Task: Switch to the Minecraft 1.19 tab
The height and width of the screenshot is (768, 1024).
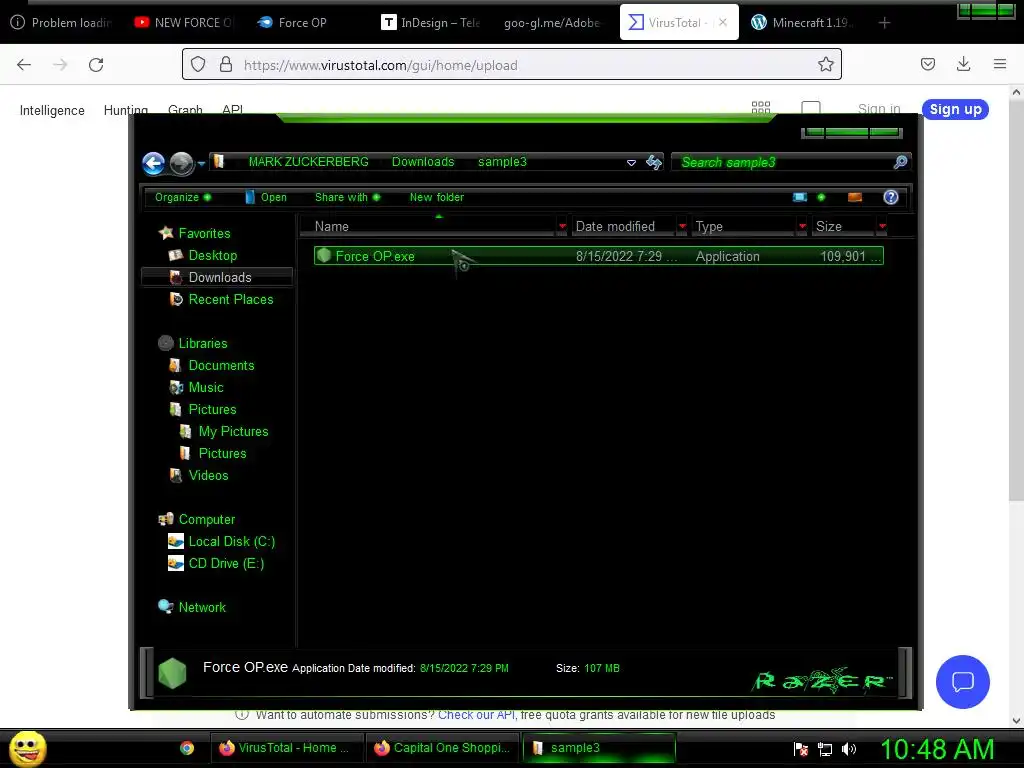Action: coord(803,23)
